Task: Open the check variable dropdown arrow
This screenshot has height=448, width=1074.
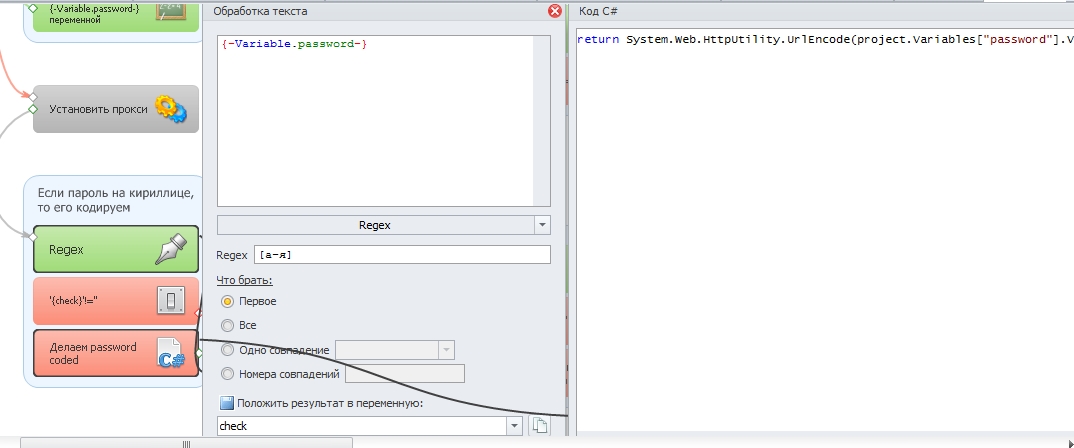Action: pos(514,426)
